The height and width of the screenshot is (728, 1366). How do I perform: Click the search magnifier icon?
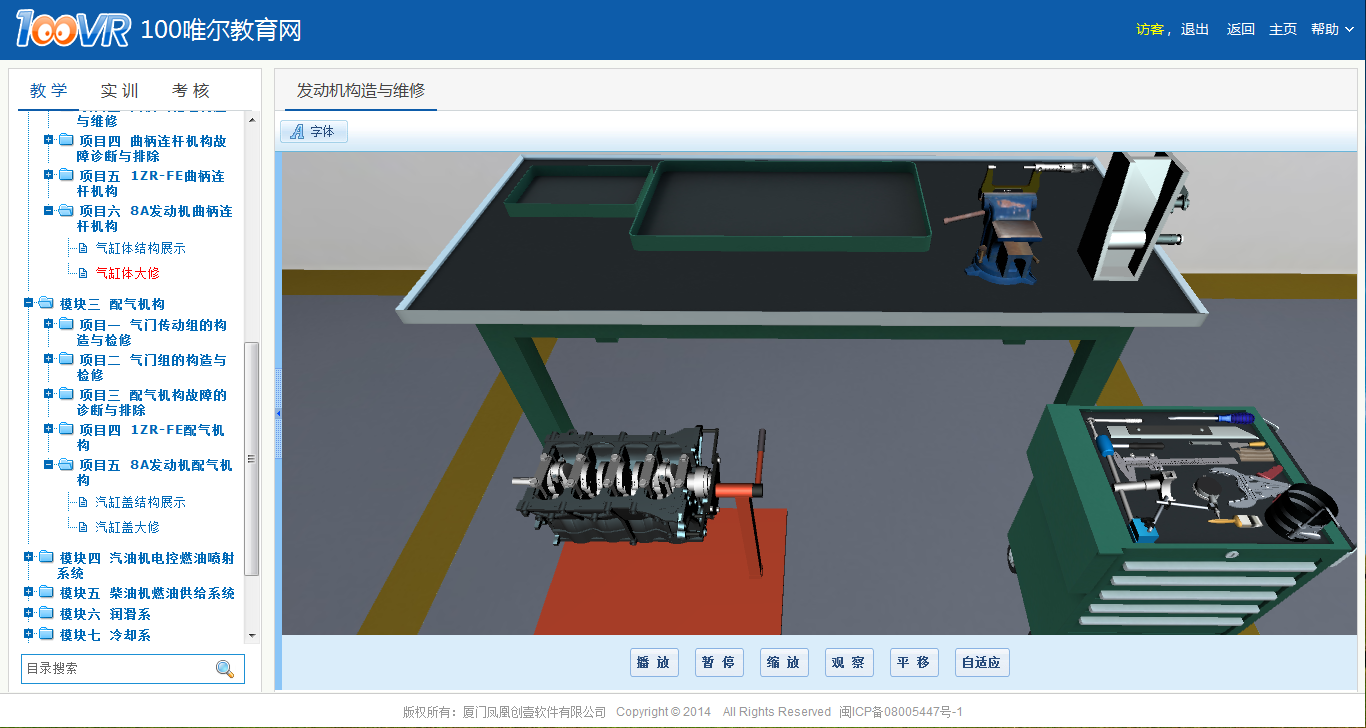[225, 669]
